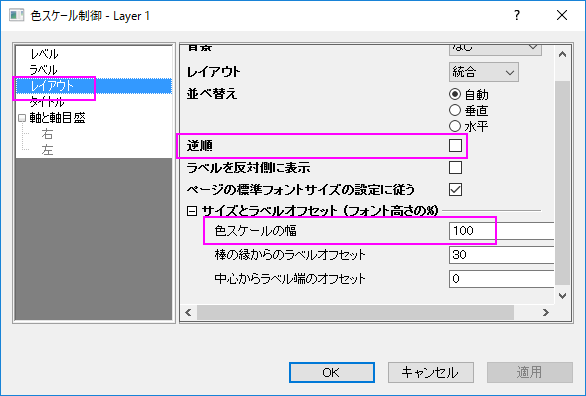The width and height of the screenshot is (586, 396).
Task: Click the 棒の縁からのラベルオフセット input field
Action: point(502,255)
